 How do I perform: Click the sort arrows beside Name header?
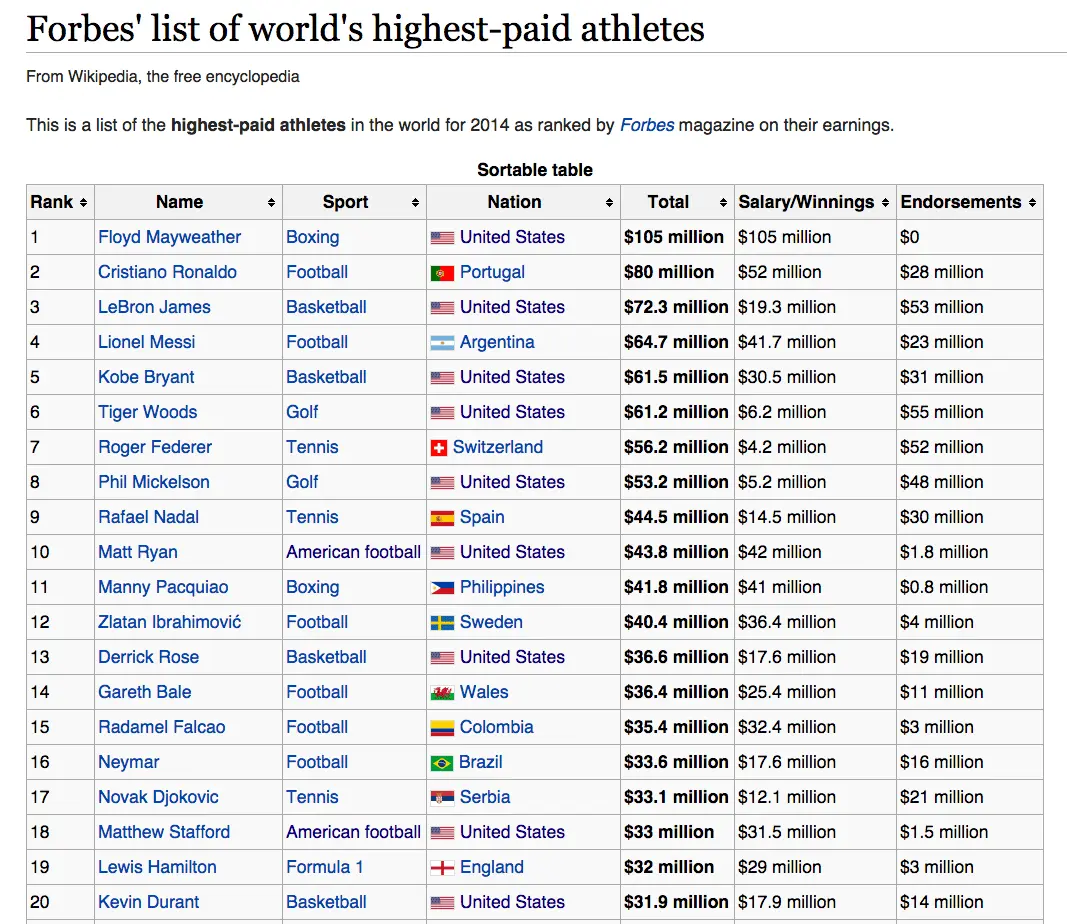pyautogui.click(x=273, y=202)
